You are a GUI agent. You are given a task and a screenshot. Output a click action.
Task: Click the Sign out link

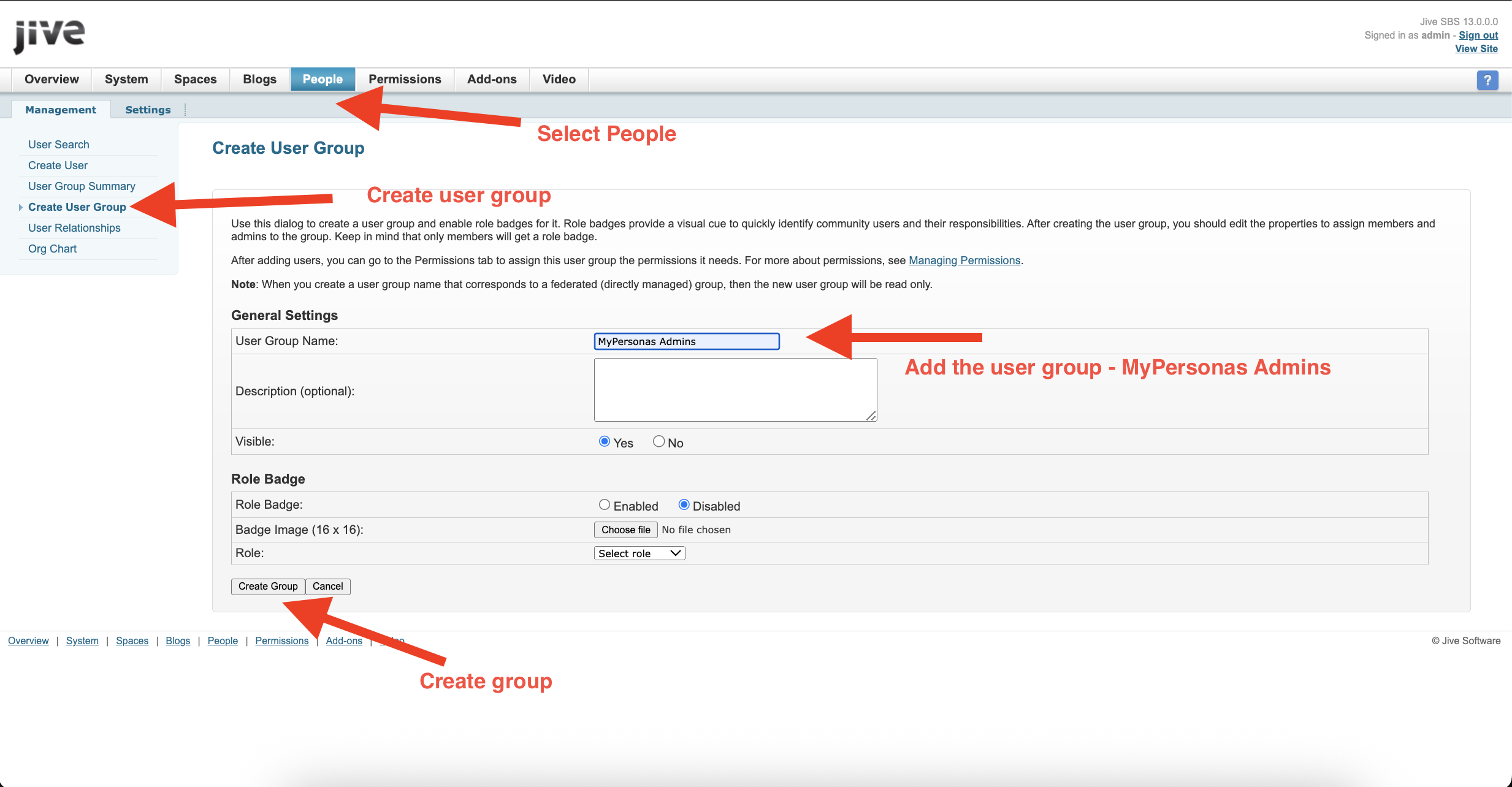[1478, 35]
